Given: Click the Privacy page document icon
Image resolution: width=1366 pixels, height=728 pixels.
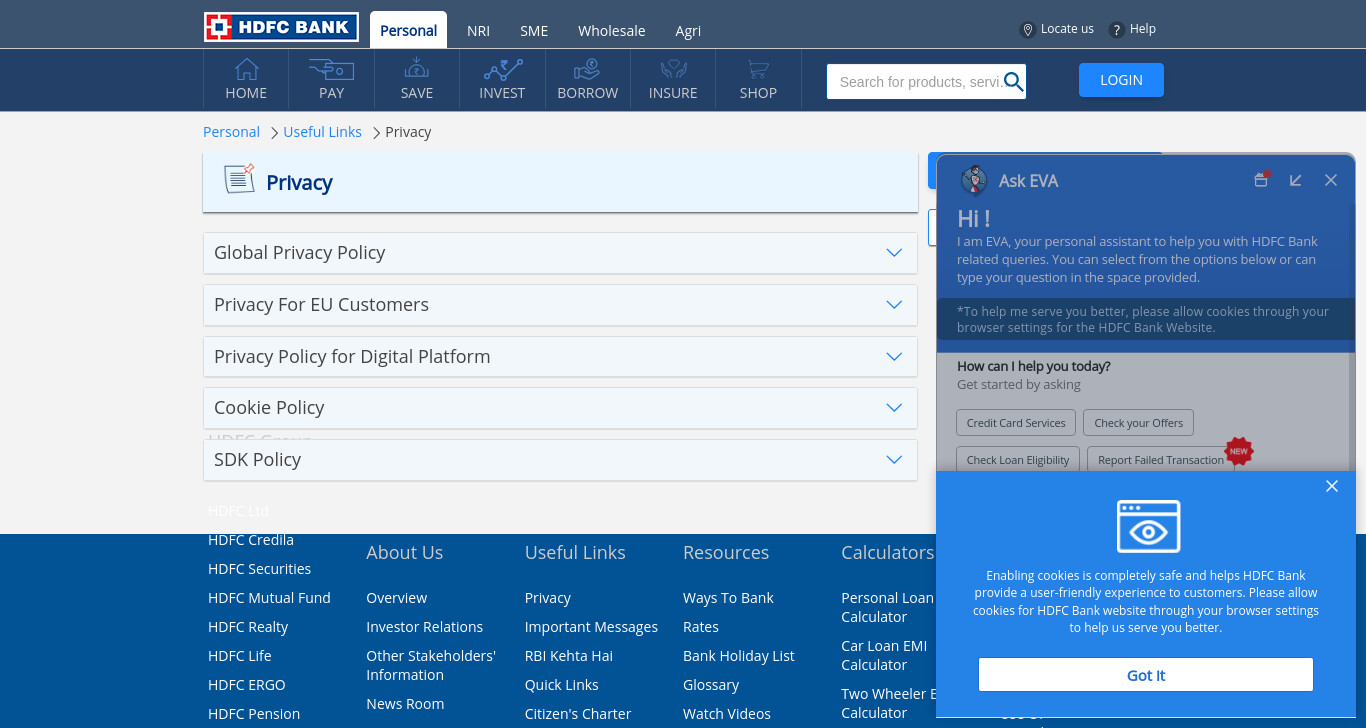Looking at the screenshot, I should coord(239,179).
